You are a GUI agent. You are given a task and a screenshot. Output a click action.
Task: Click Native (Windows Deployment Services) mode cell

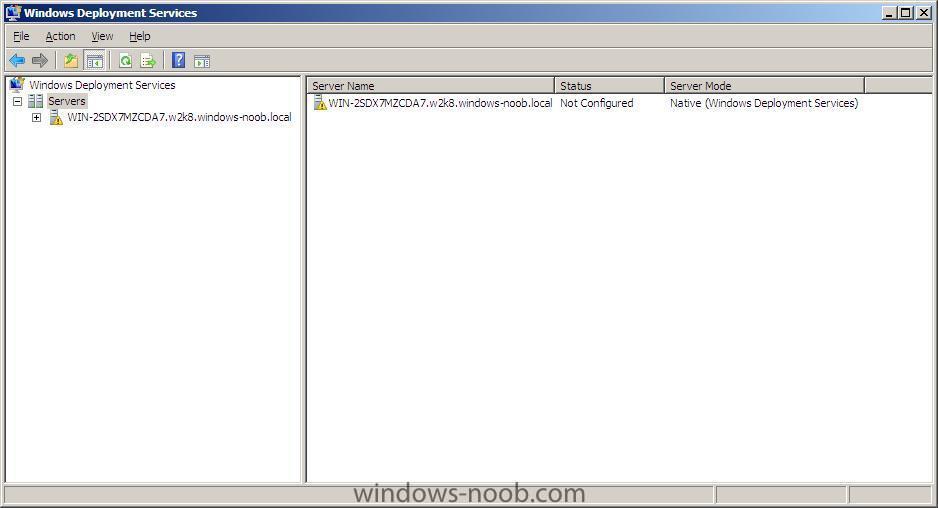click(x=764, y=103)
